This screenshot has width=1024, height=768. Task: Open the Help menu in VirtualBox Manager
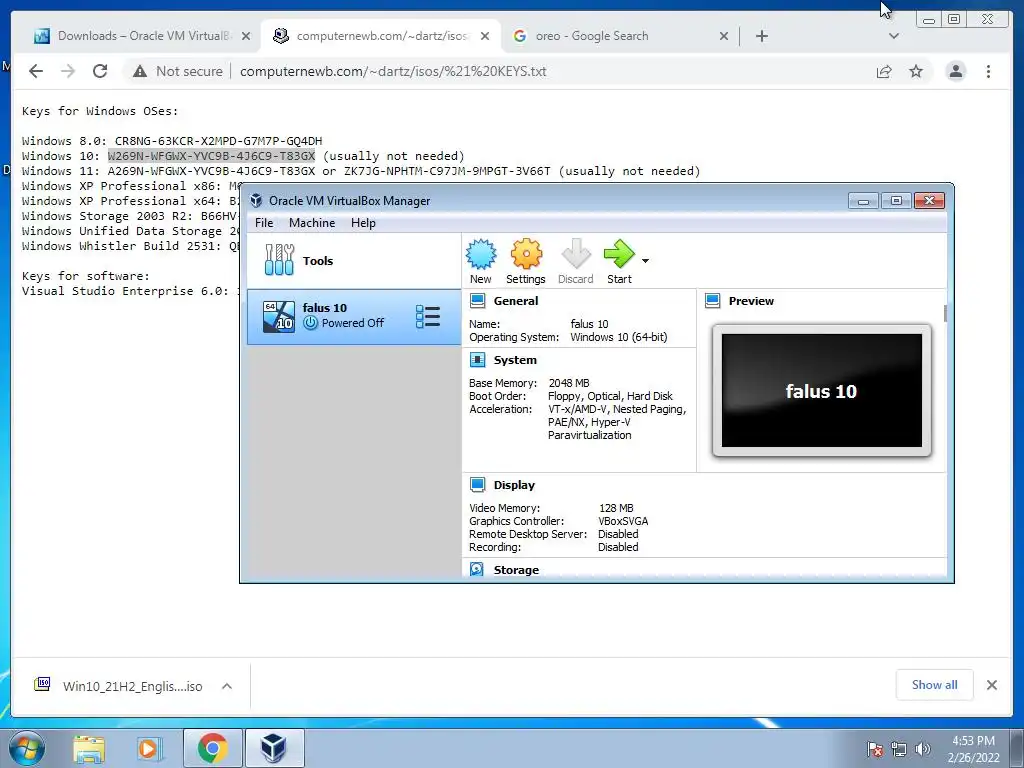(x=363, y=223)
